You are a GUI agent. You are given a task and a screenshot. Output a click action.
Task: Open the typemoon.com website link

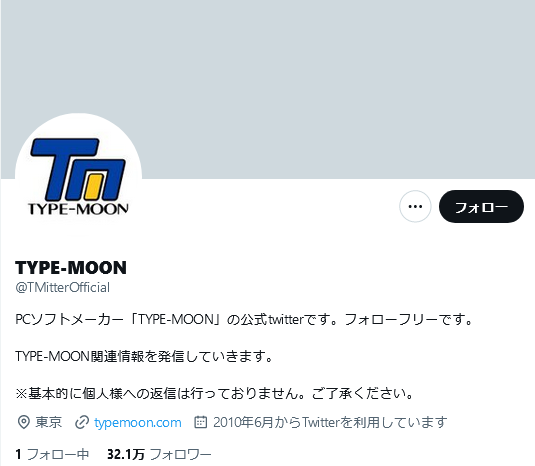[x=138, y=422]
